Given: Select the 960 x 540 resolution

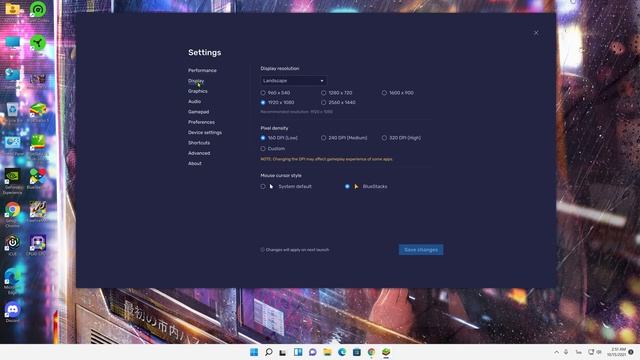Looking at the screenshot, I should pos(275,93).
